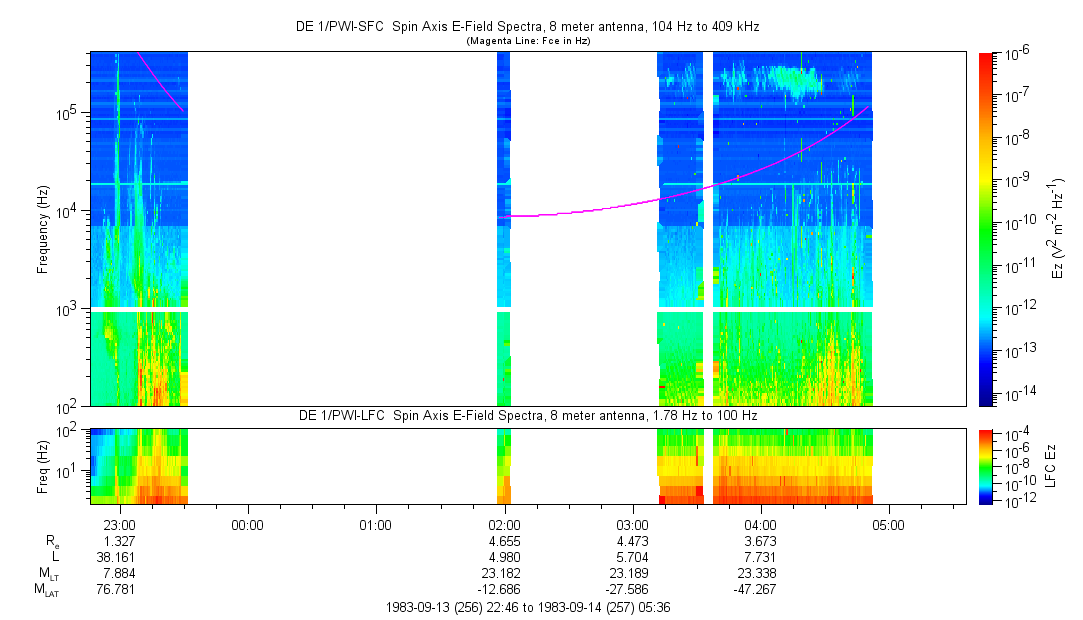Click the Frequency (Hz) y-axis label
Screen dimensions: 1083x620
tap(43, 229)
